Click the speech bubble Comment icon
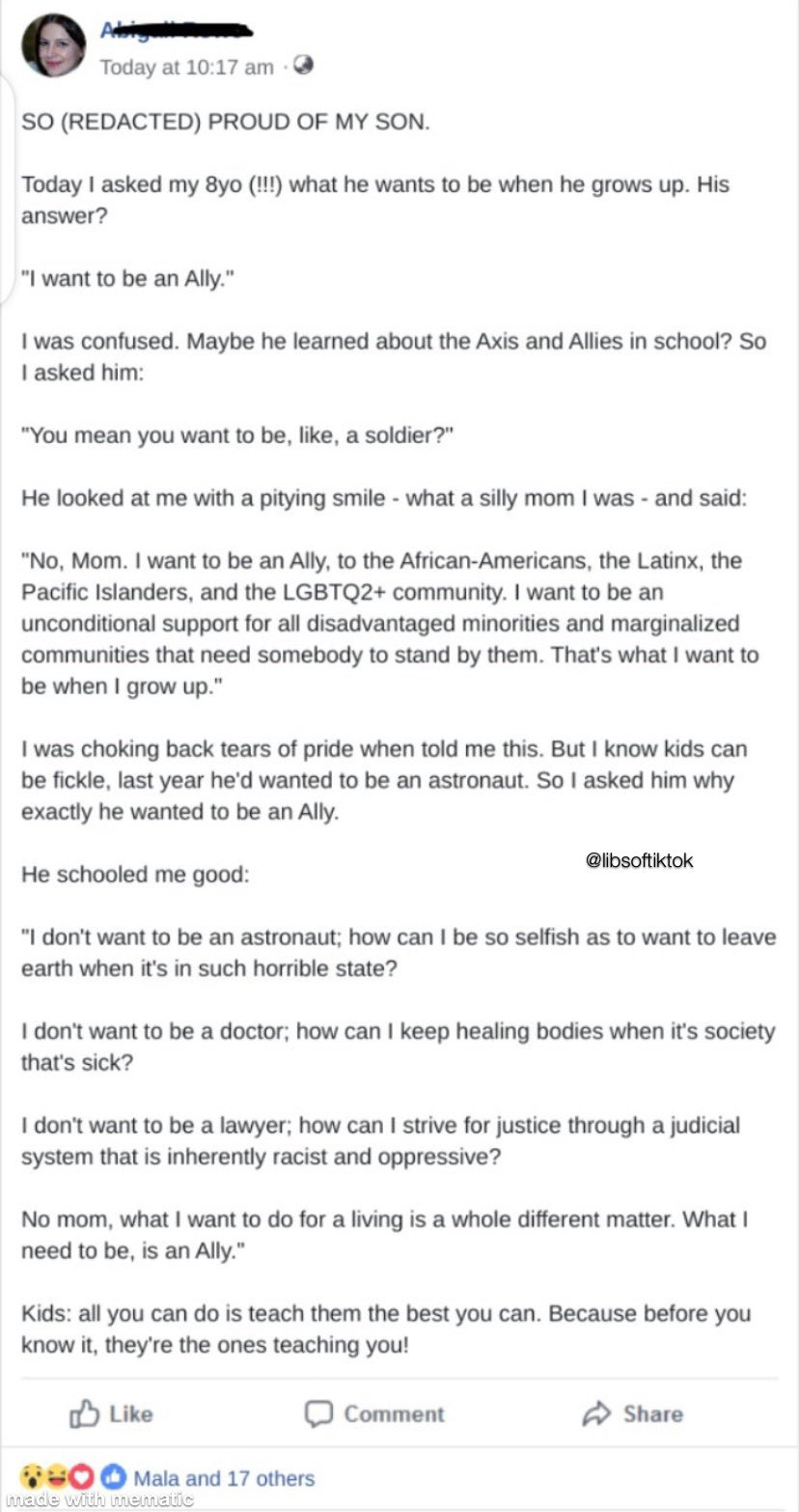The width and height of the screenshot is (799, 1512). tap(318, 1414)
